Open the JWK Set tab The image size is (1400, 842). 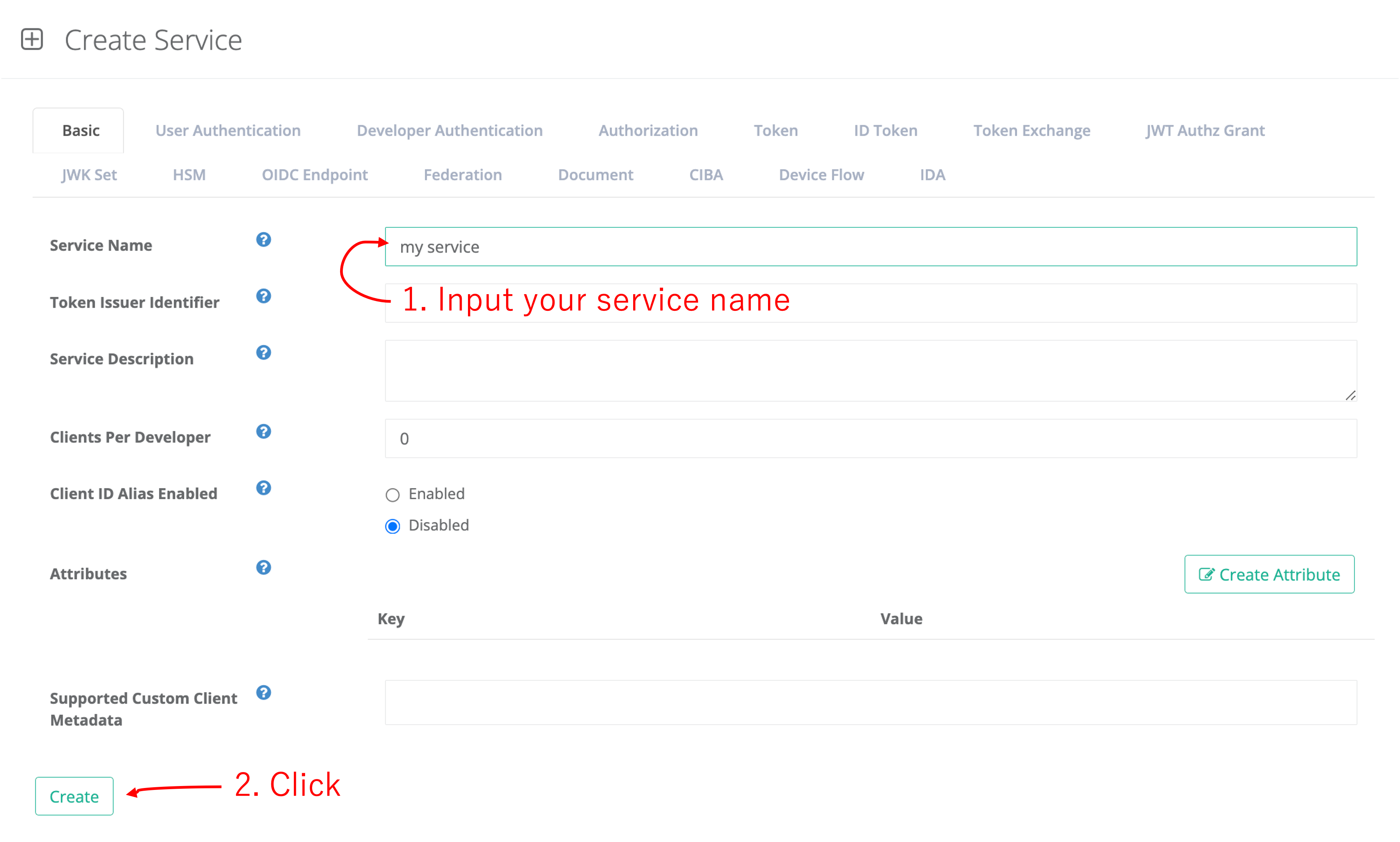click(x=89, y=175)
